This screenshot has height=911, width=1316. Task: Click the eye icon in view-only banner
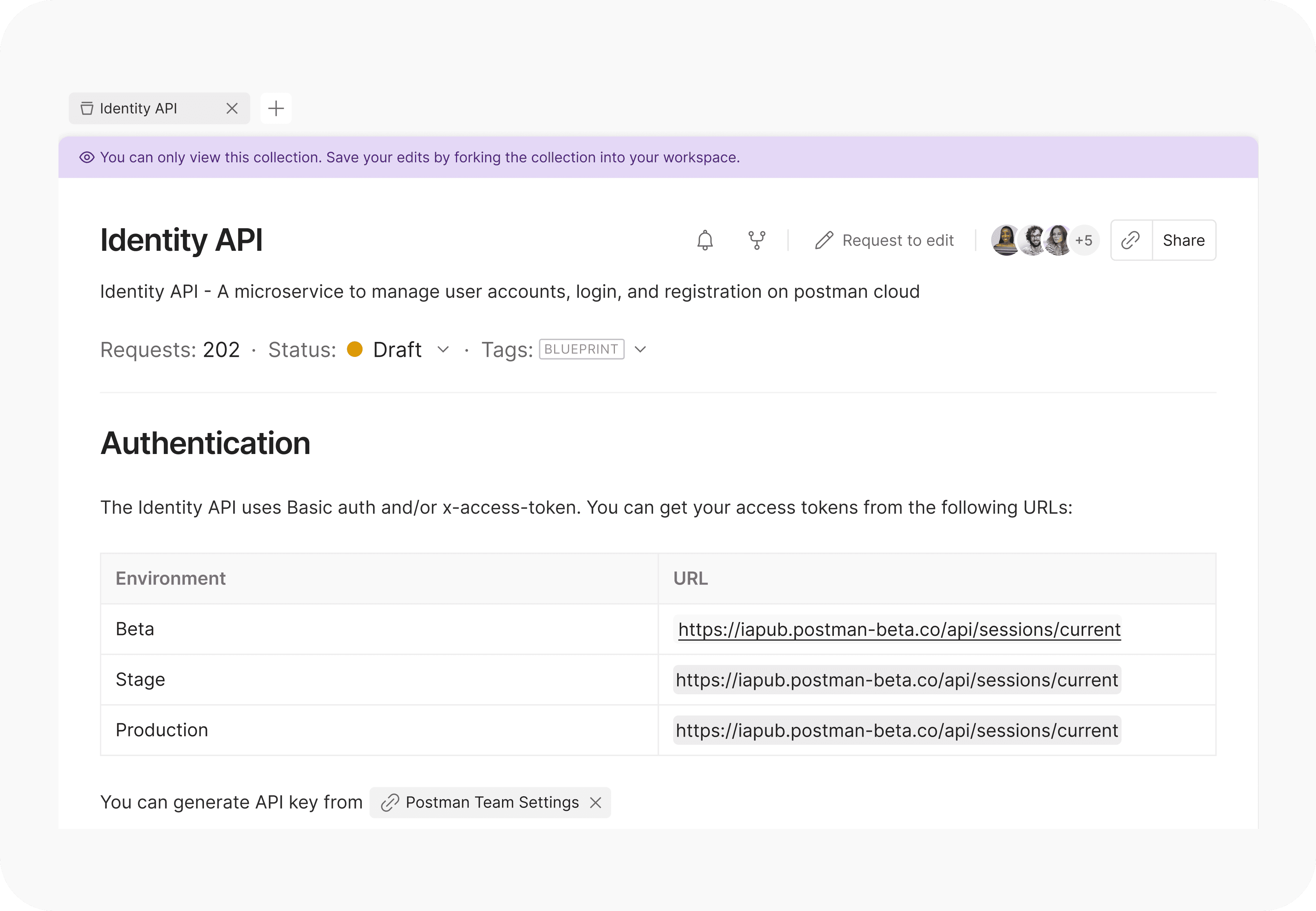[x=87, y=157]
